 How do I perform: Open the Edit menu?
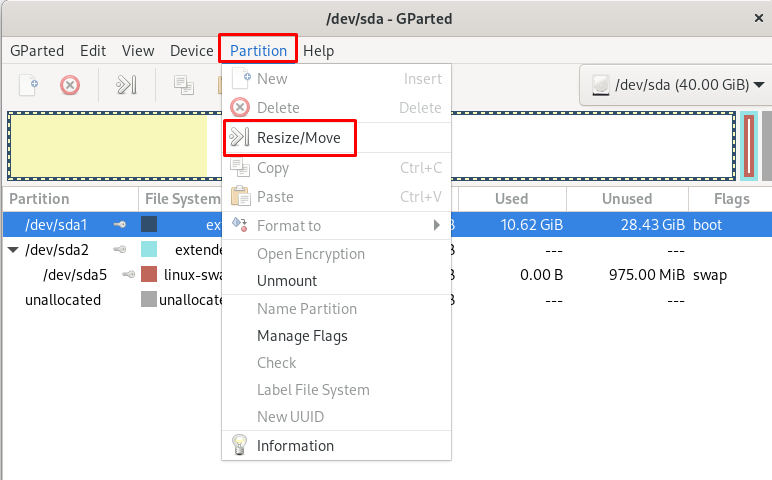tap(93, 51)
